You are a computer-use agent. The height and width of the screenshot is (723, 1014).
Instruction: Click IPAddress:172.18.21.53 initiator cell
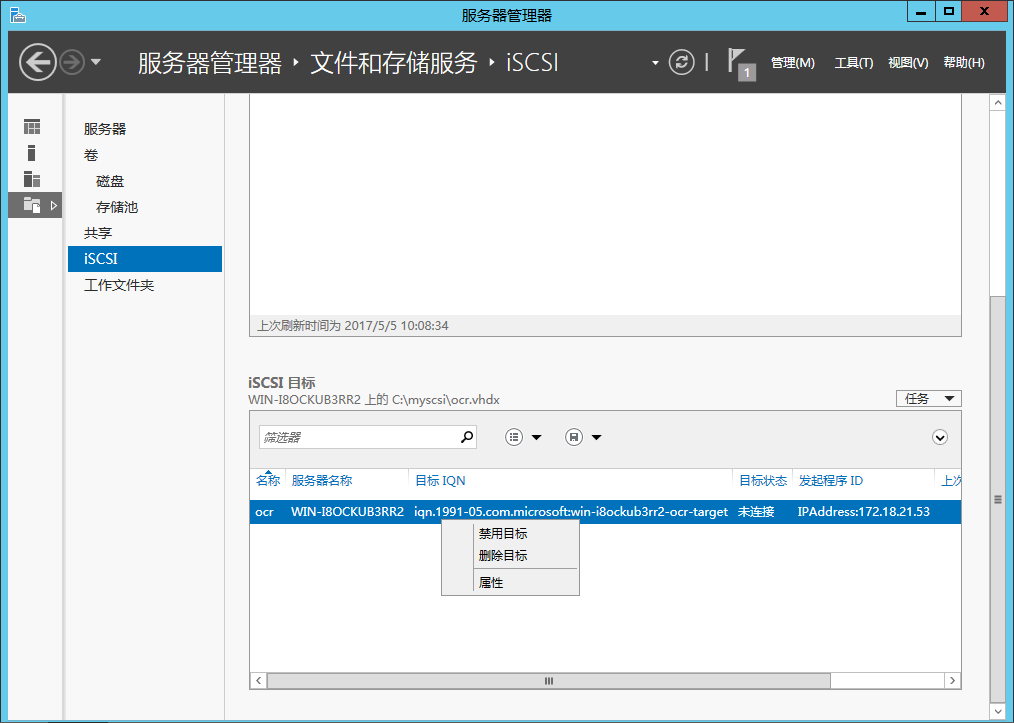(x=863, y=512)
